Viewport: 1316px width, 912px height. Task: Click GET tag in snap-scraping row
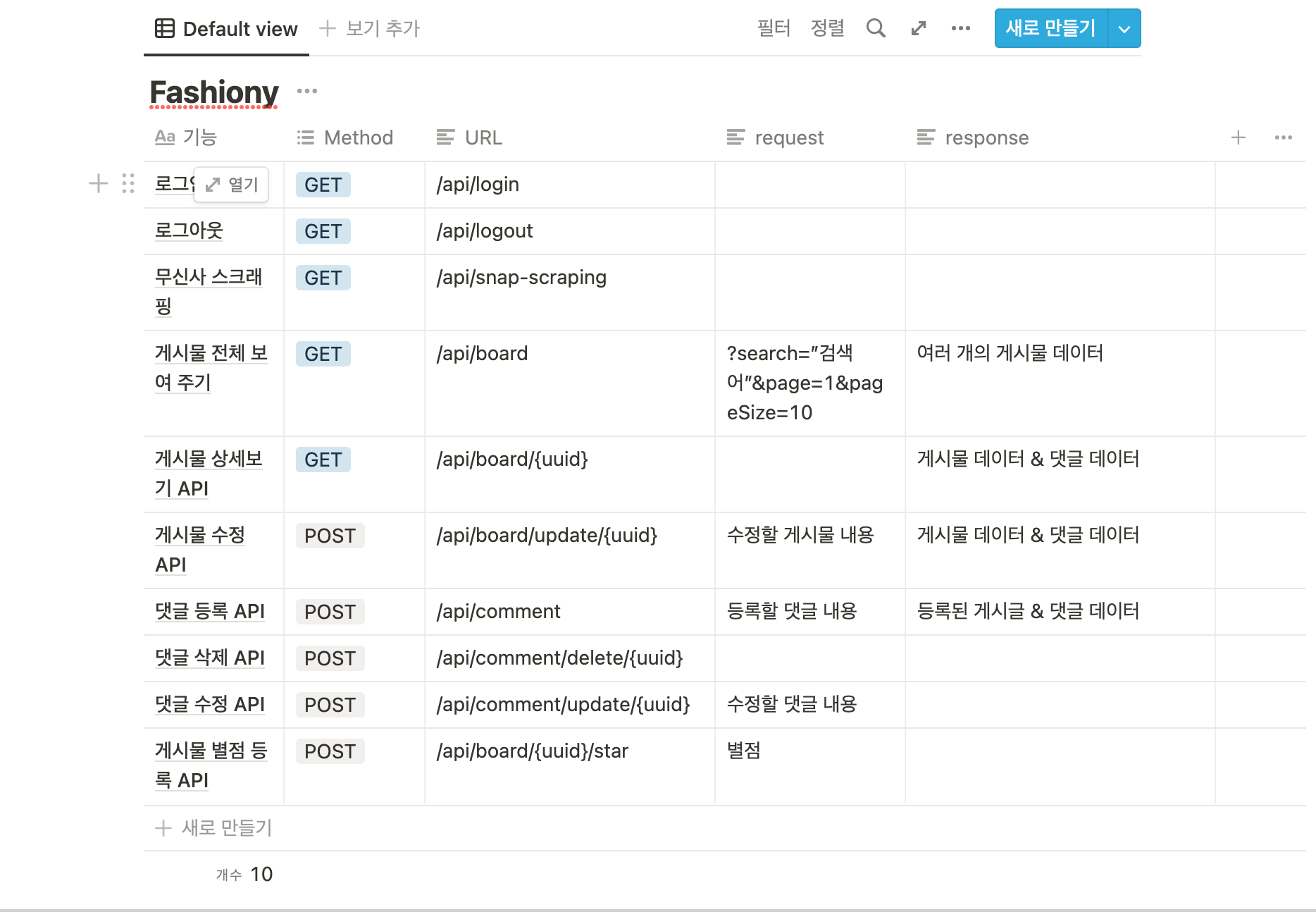click(x=323, y=278)
